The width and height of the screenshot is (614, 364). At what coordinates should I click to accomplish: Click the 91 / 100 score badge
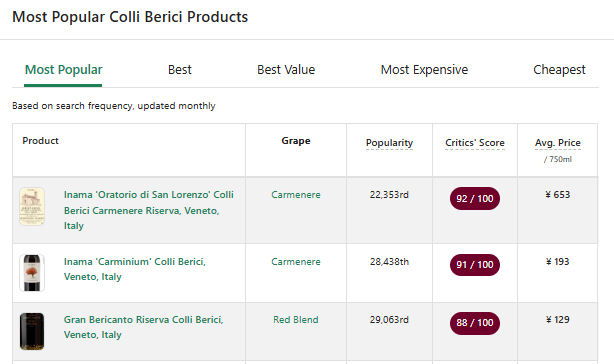[475, 265]
